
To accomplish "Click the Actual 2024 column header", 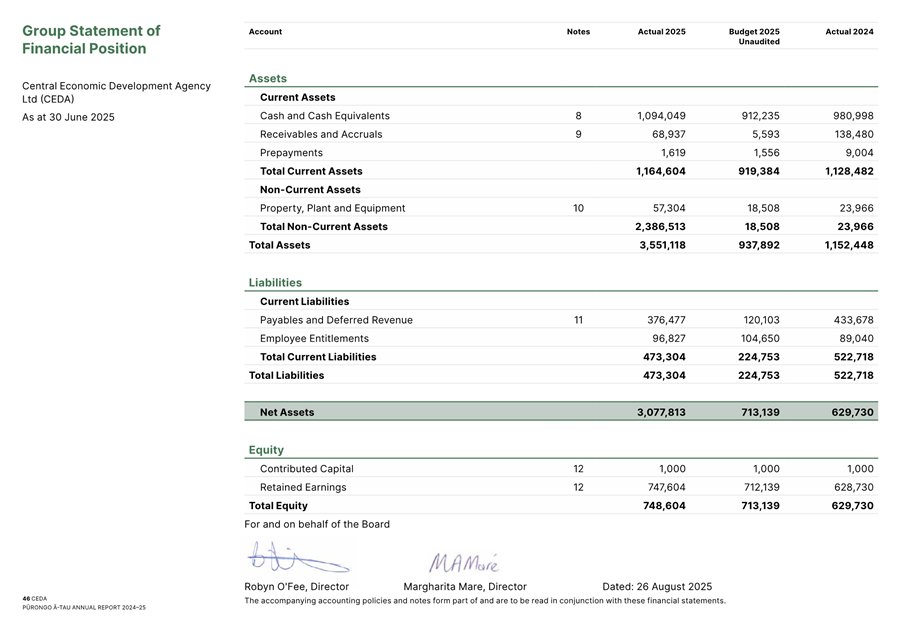I will [849, 32].
